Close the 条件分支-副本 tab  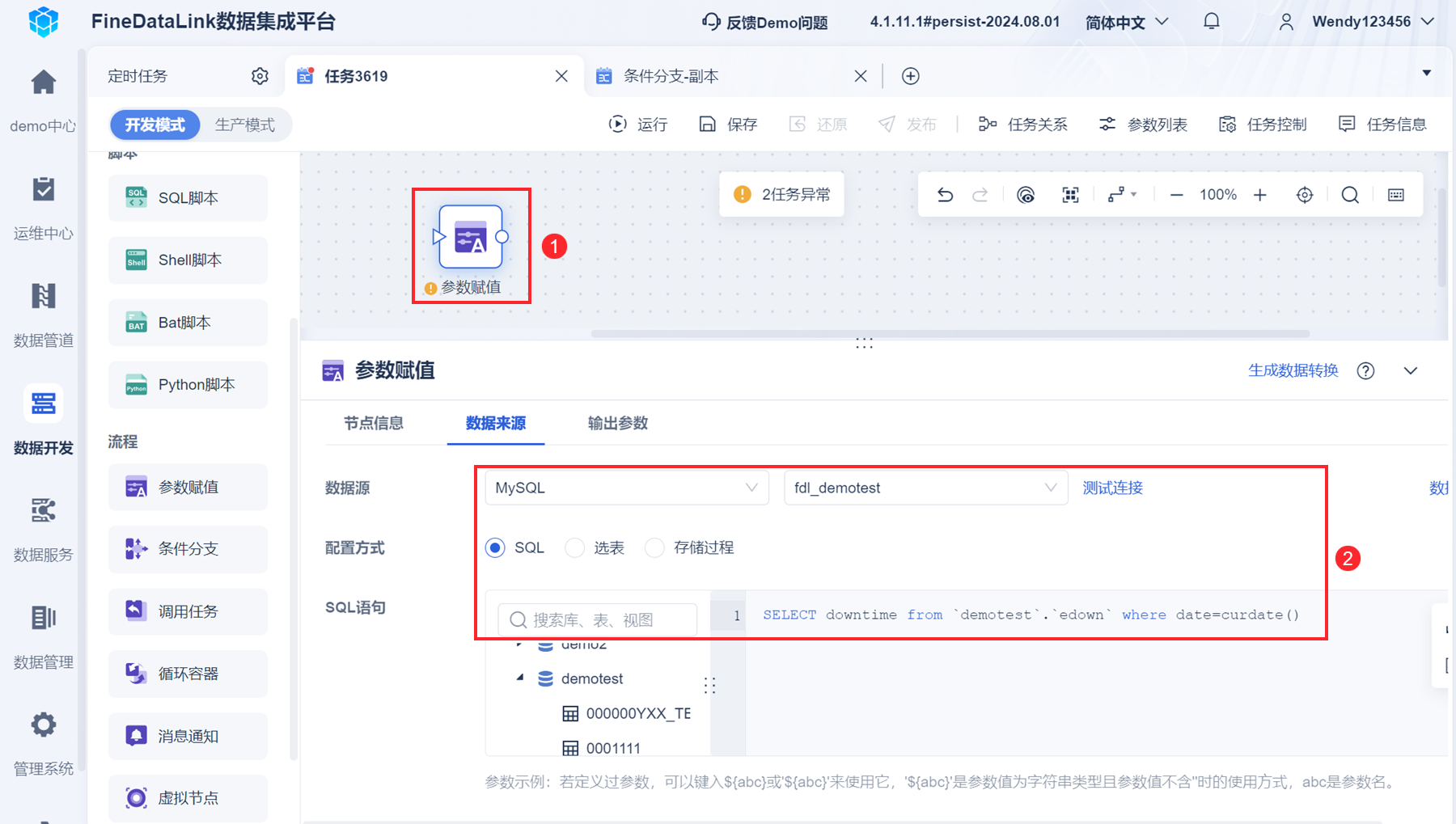pos(861,76)
